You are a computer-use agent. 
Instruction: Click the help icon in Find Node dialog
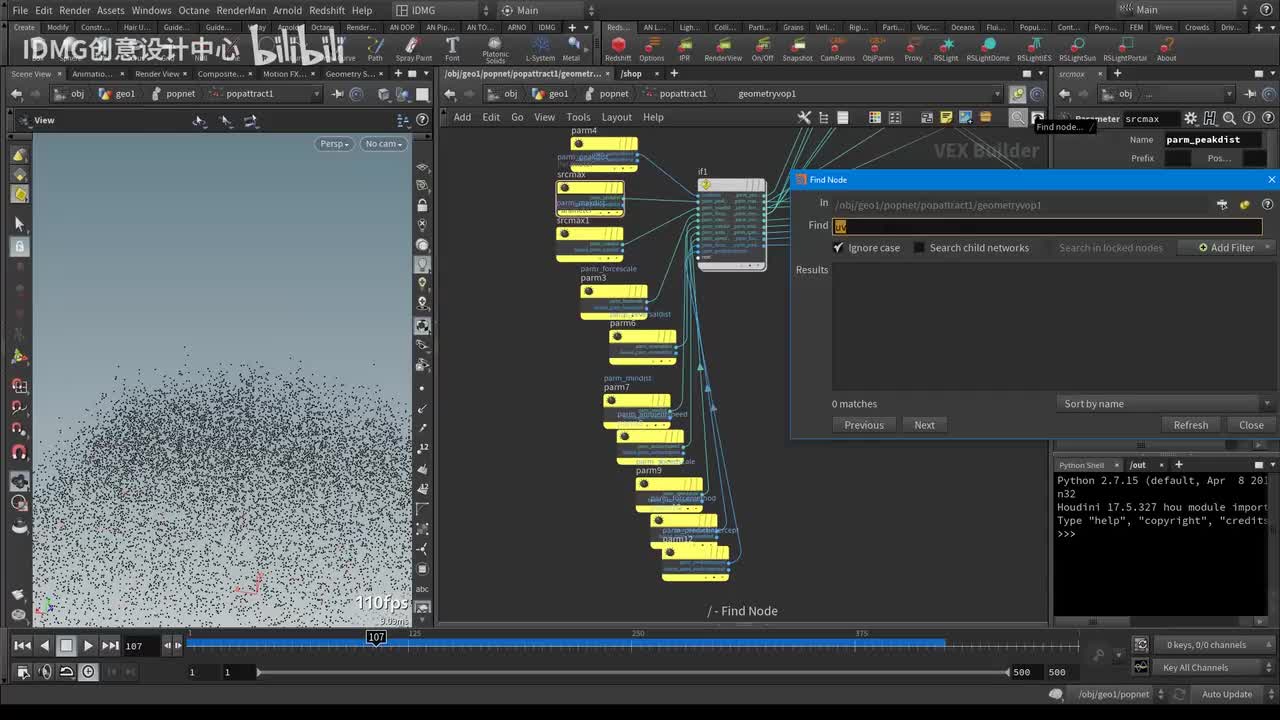point(1267,204)
